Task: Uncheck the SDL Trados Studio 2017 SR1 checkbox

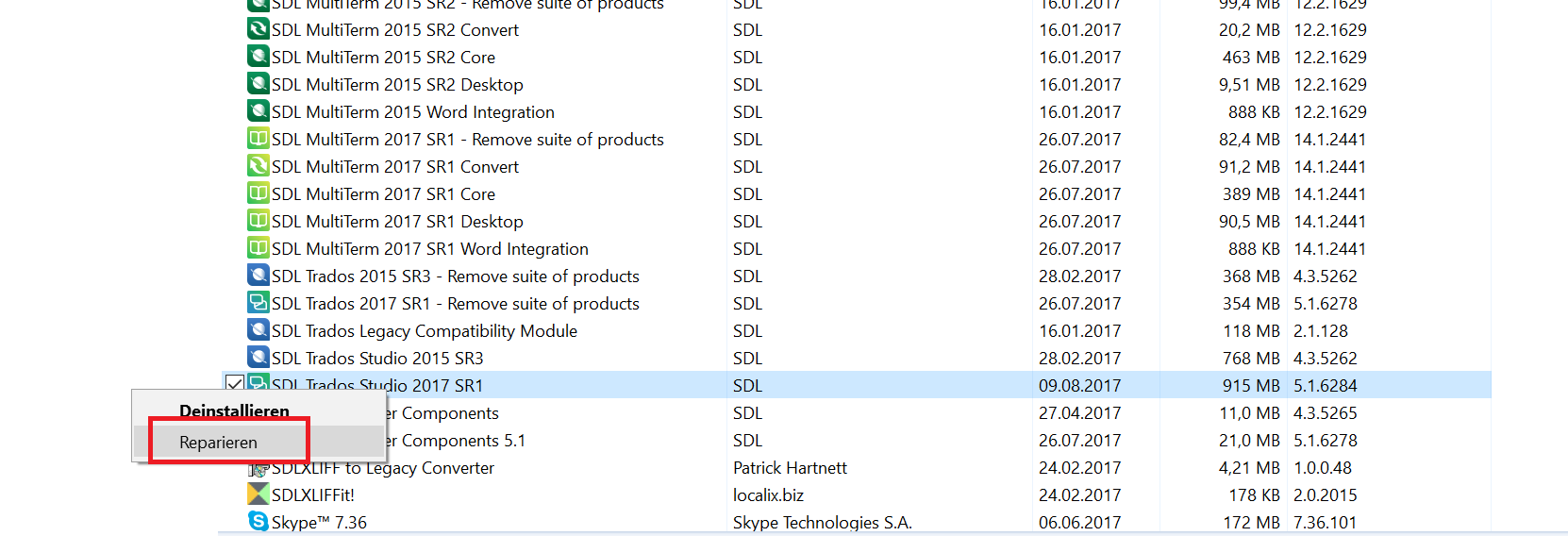Action: click(235, 384)
